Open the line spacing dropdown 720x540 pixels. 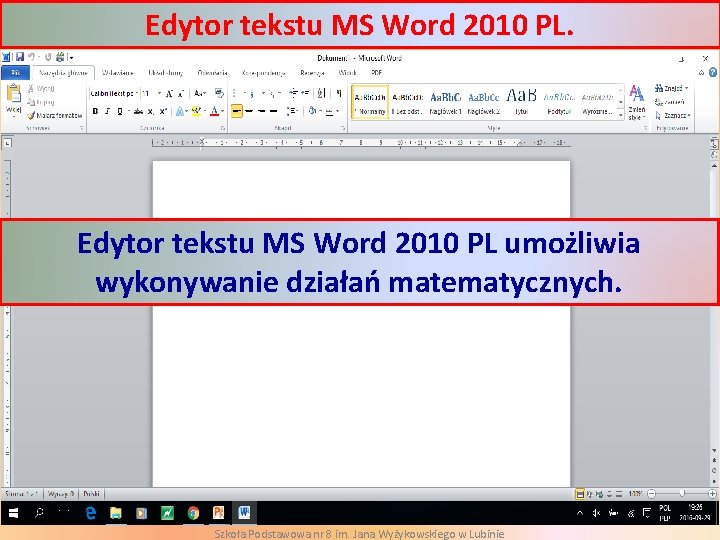292,111
